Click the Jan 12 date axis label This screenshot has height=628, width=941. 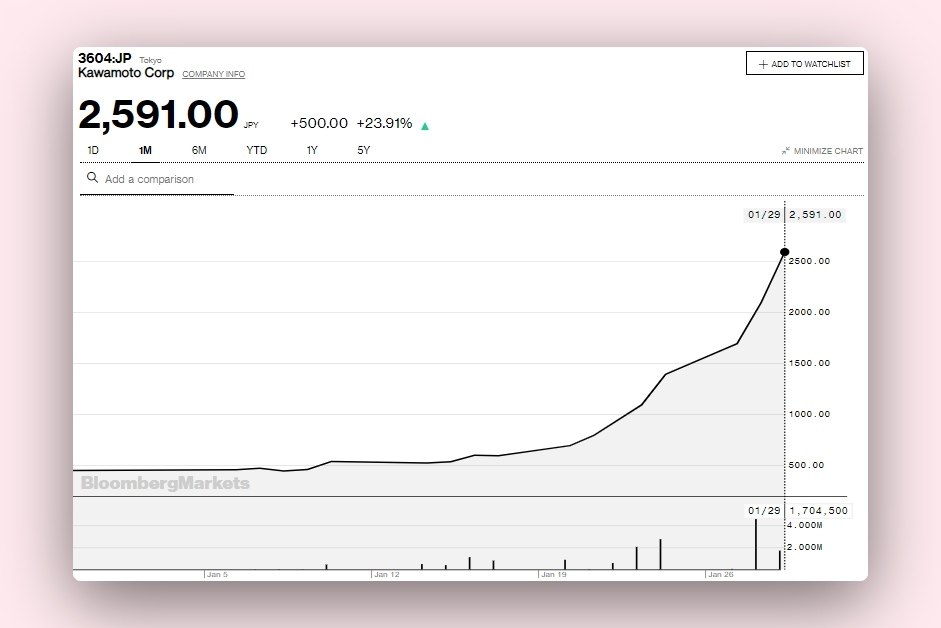pos(386,575)
